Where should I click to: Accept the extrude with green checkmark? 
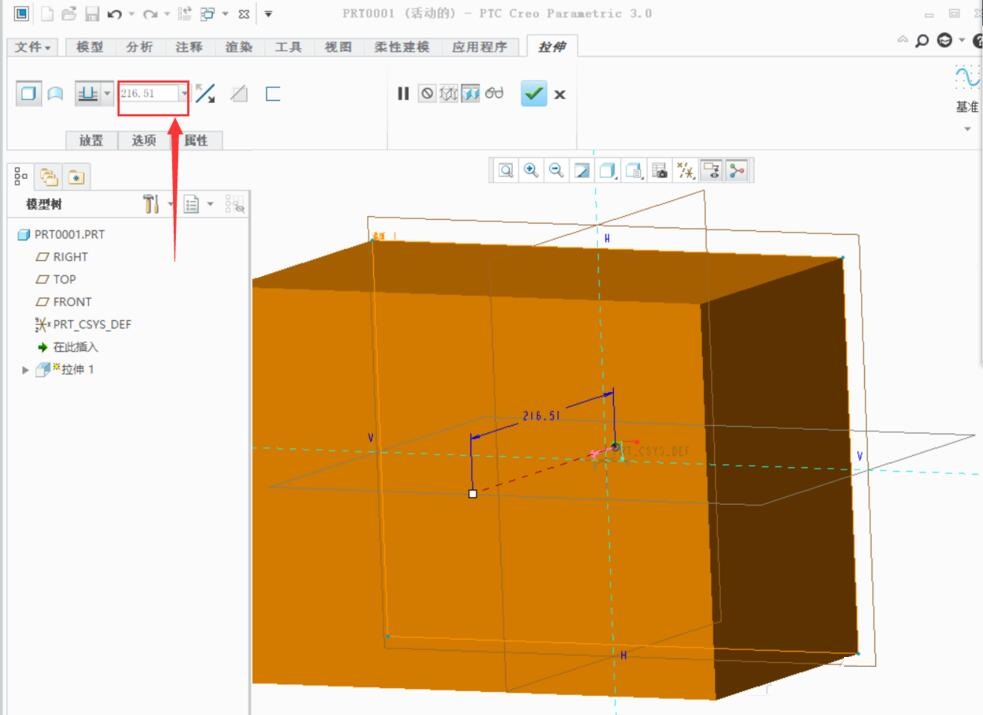coord(534,94)
